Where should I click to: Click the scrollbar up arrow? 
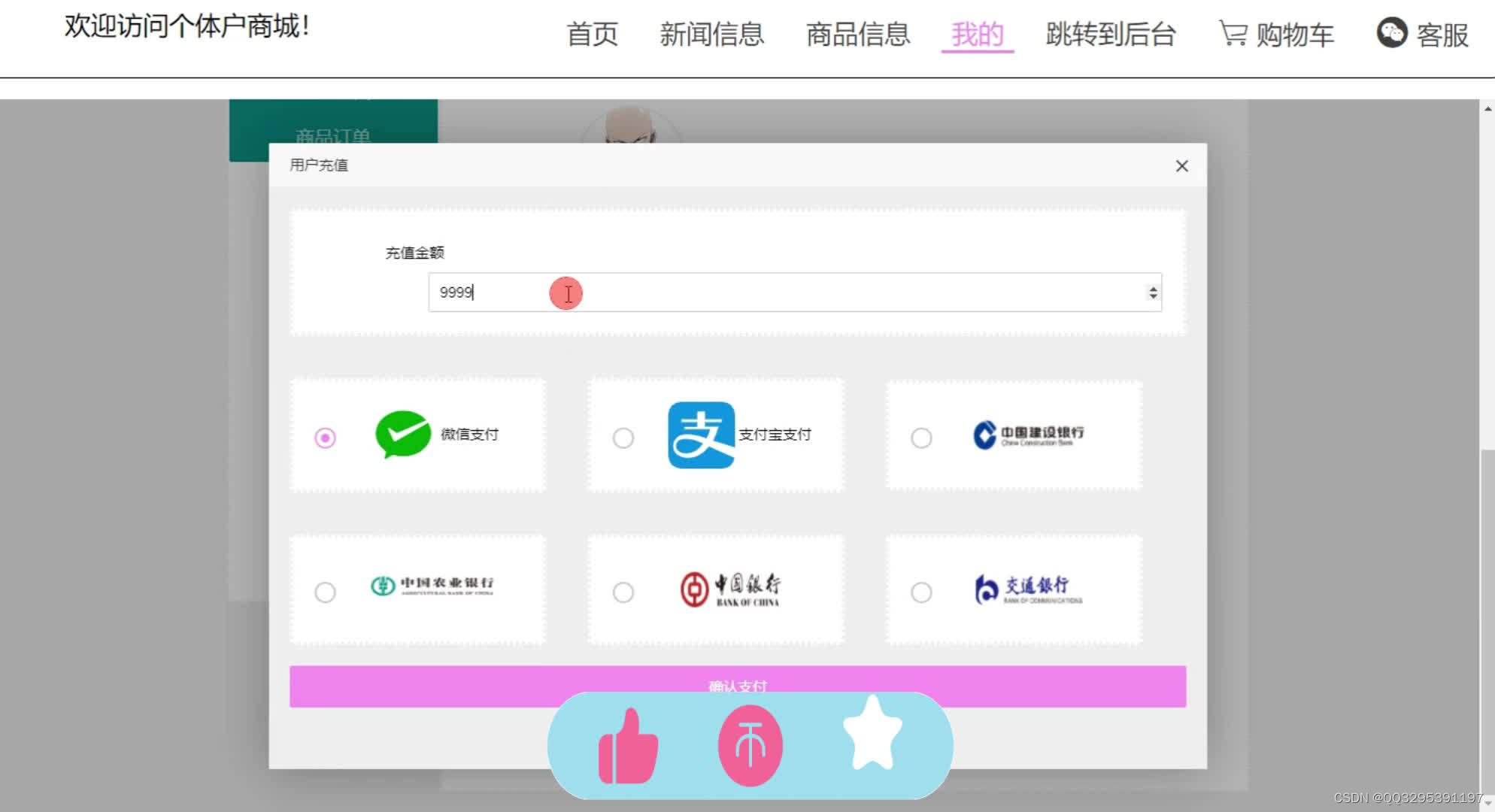tap(1487, 108)
